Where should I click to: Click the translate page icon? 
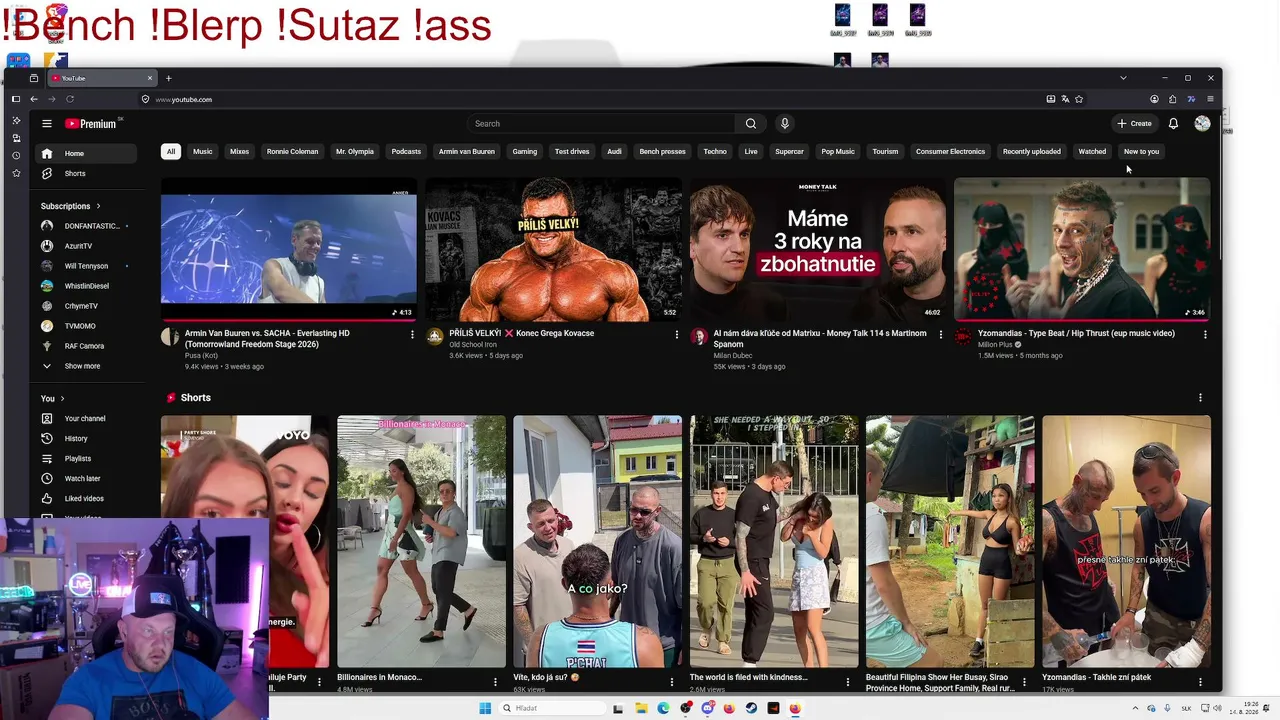(x=1065, y=99)
